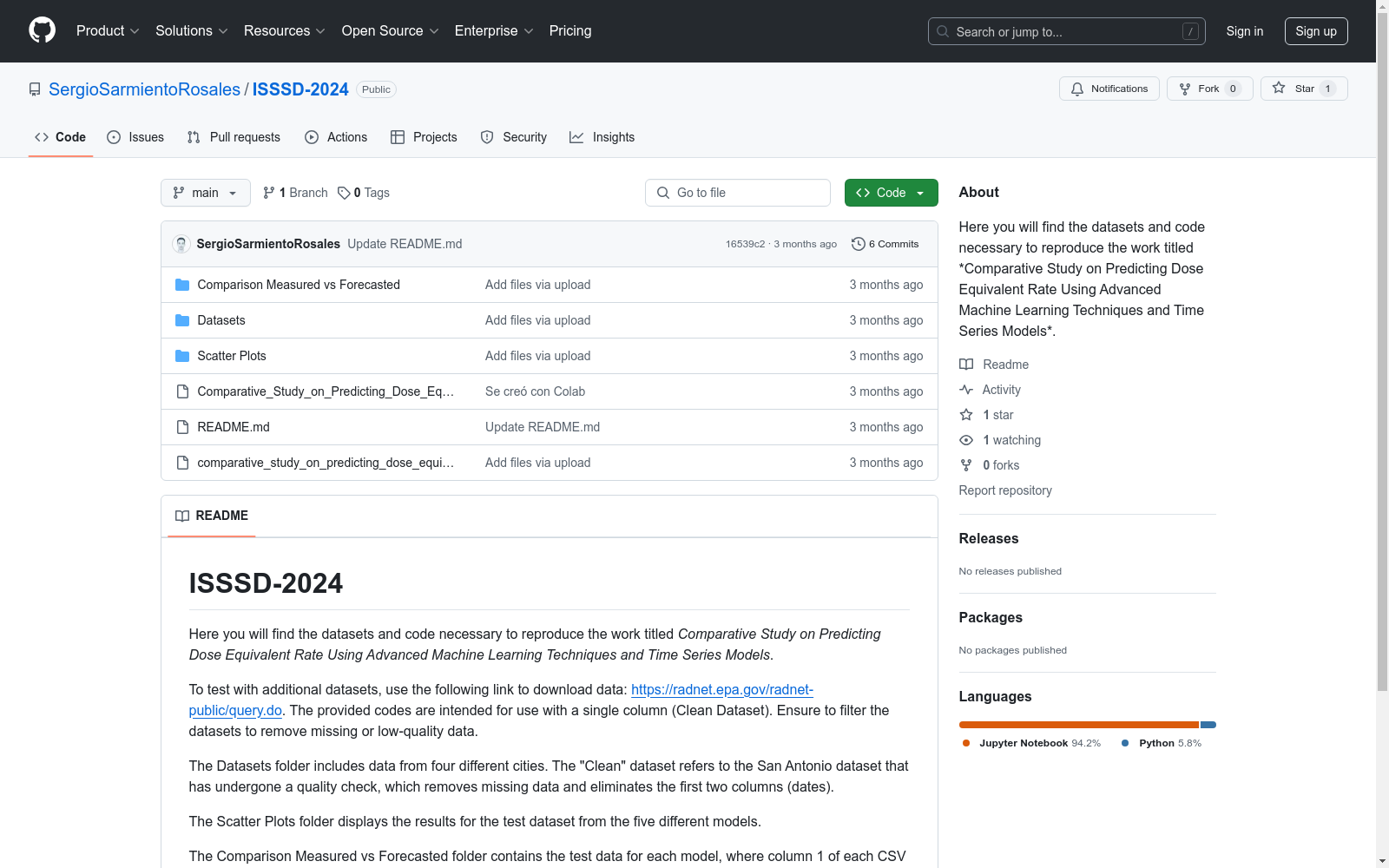Open the main branch selector dropdown
1389x868 pixels.
[x=205, y=193]
